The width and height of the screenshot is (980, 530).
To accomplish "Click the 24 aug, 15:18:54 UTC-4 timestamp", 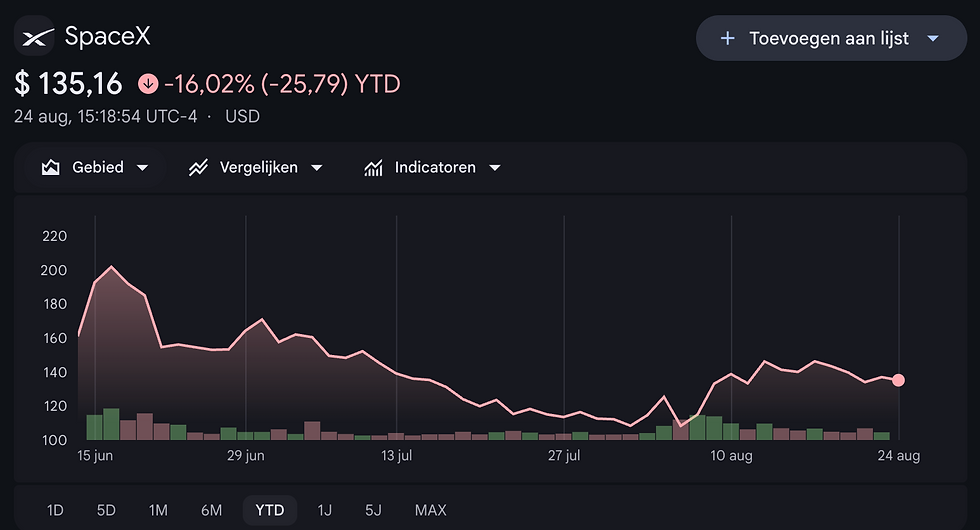I will [x=106, y=117].
